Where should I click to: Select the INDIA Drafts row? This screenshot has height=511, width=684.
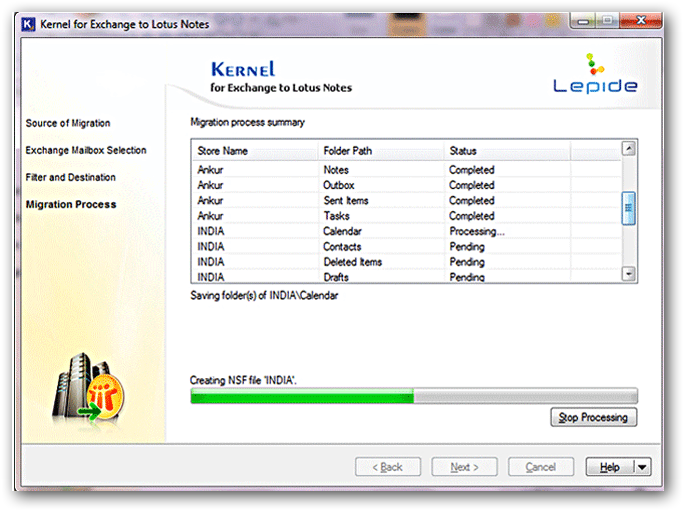click(407, 277)
